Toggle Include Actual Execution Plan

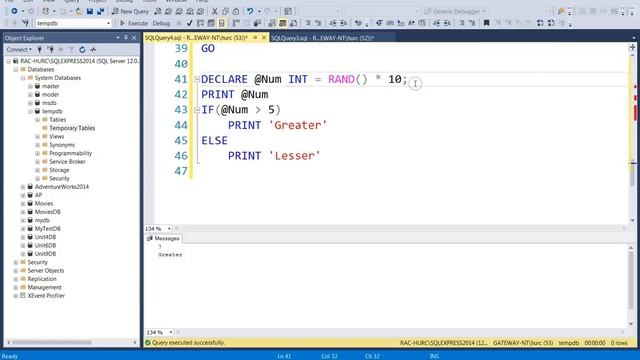point(236,23)
